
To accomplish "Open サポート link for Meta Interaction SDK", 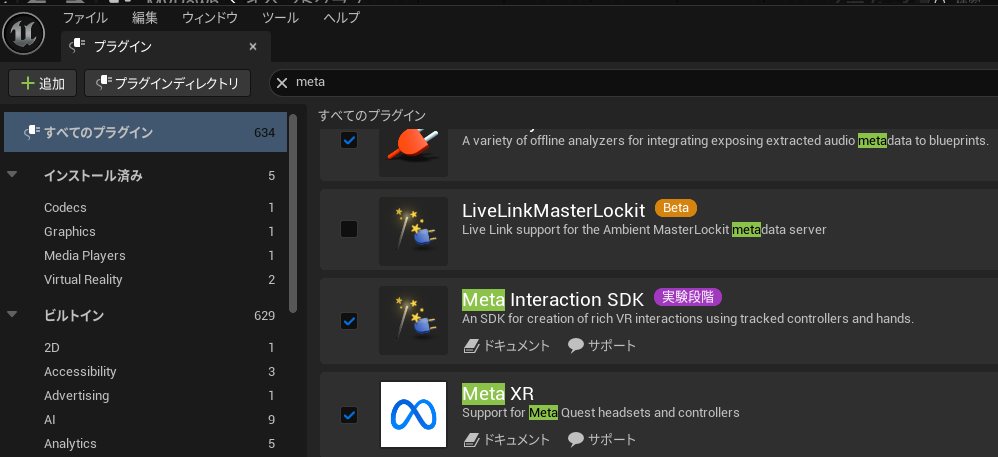I will click(602, 346).
